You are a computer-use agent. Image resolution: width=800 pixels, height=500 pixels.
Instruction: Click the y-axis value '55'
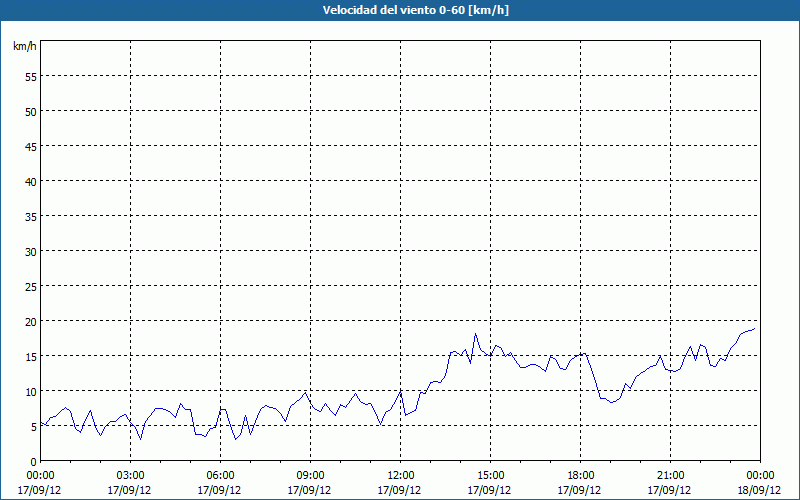point(31,77)
